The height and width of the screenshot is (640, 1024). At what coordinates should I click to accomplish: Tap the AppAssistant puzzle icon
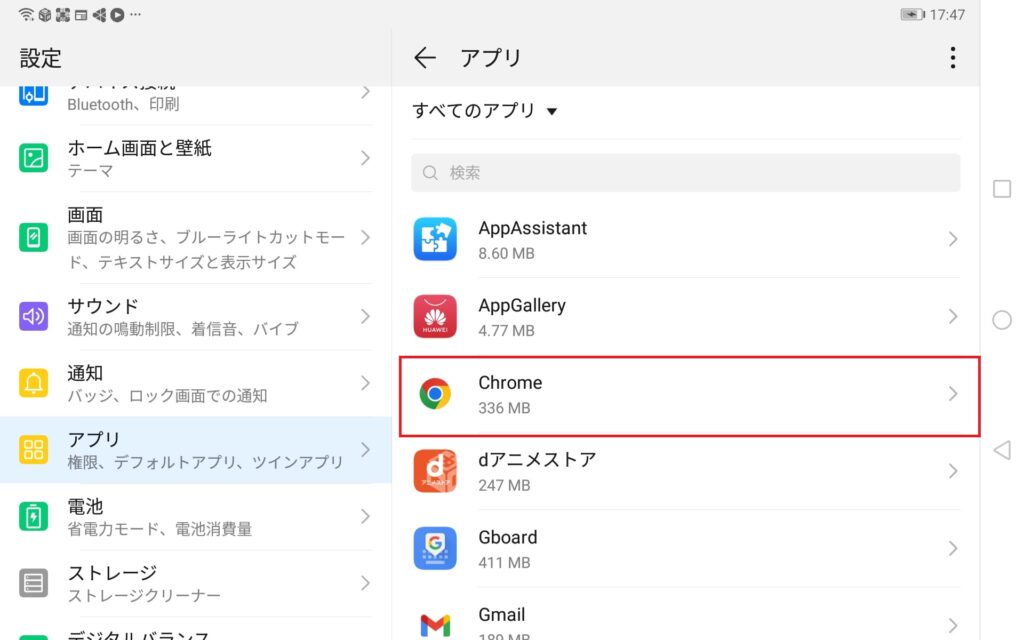(x=435, y=239)
